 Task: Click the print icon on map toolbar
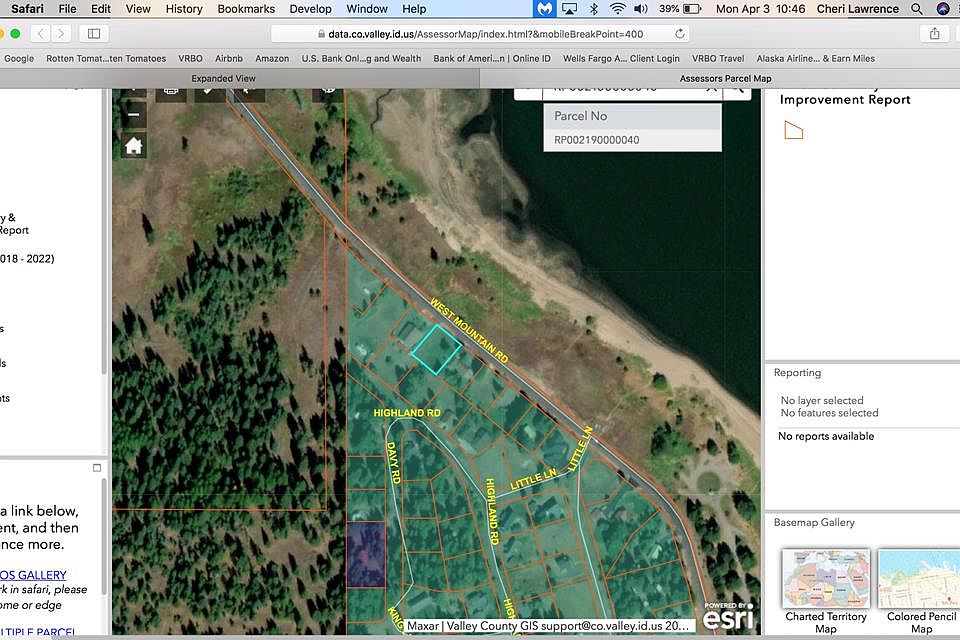coord(171,90)
